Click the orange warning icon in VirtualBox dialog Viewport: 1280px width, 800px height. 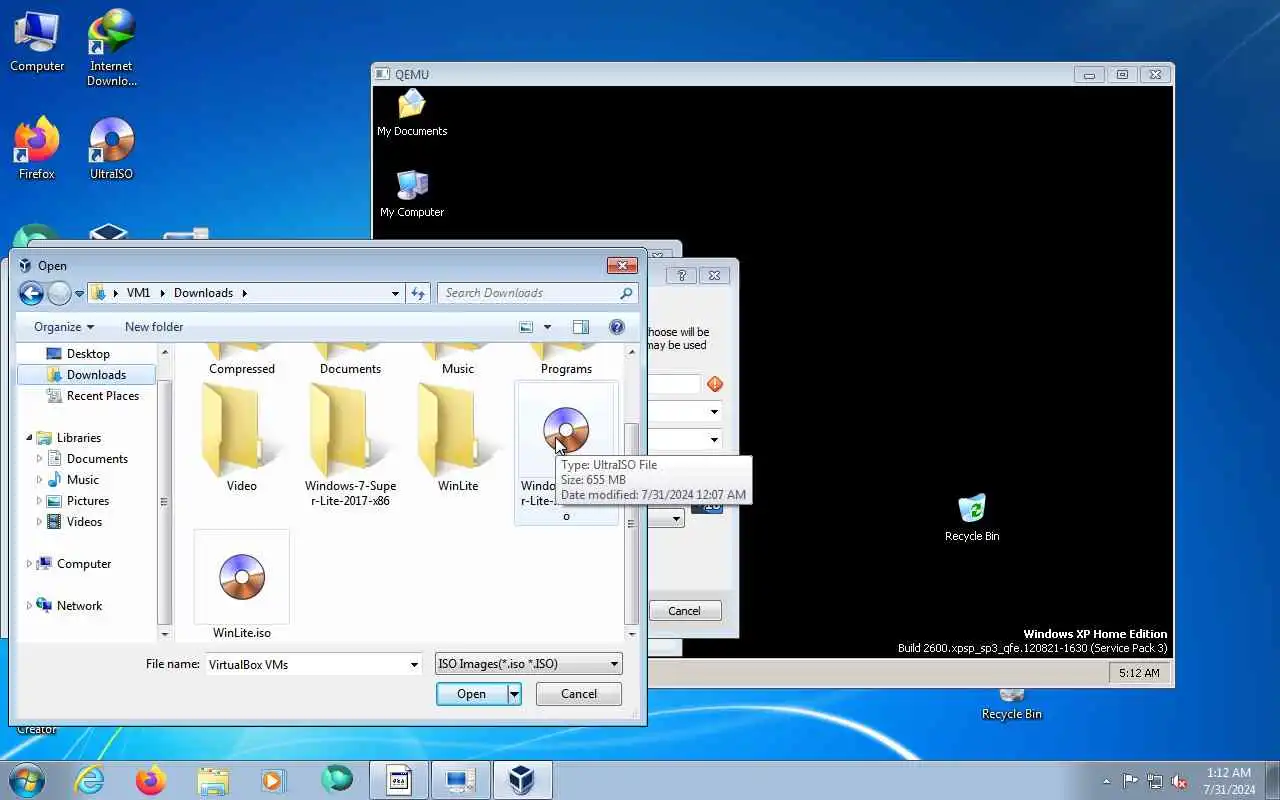[714, 384]
